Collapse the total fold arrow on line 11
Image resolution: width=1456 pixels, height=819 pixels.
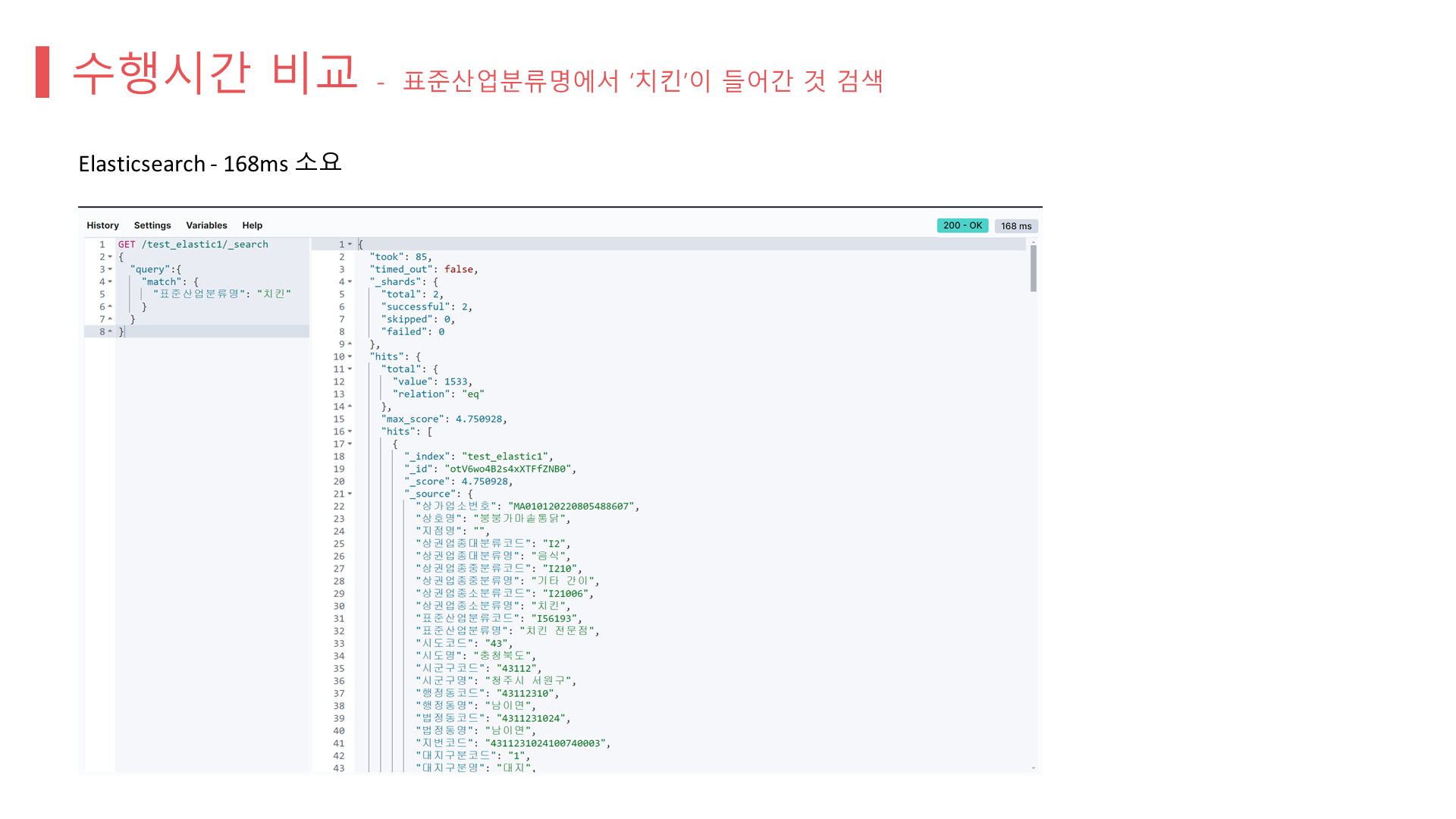click(x=350, y=369)
